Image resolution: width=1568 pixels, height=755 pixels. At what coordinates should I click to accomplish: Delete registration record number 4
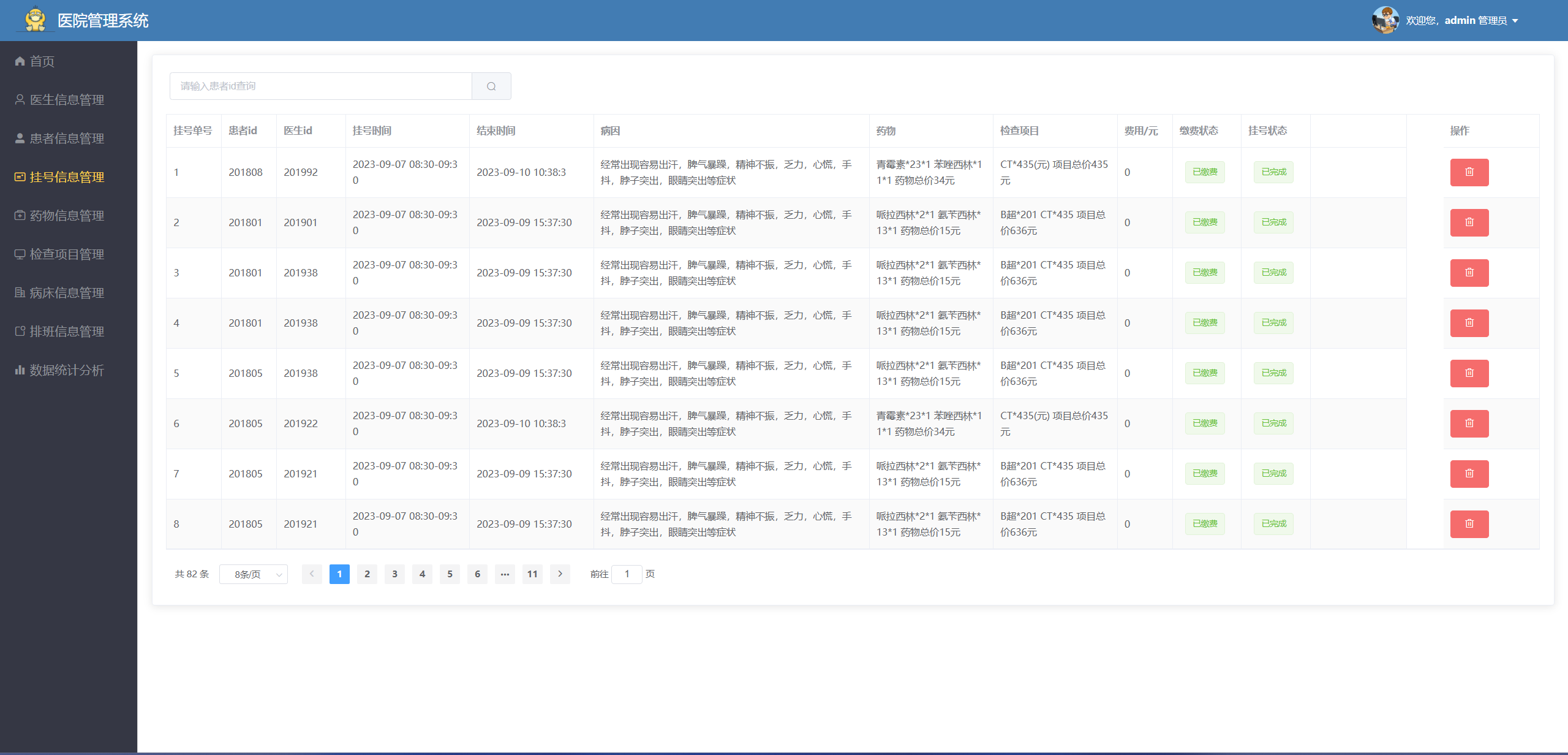click(x=1469, y=323)
